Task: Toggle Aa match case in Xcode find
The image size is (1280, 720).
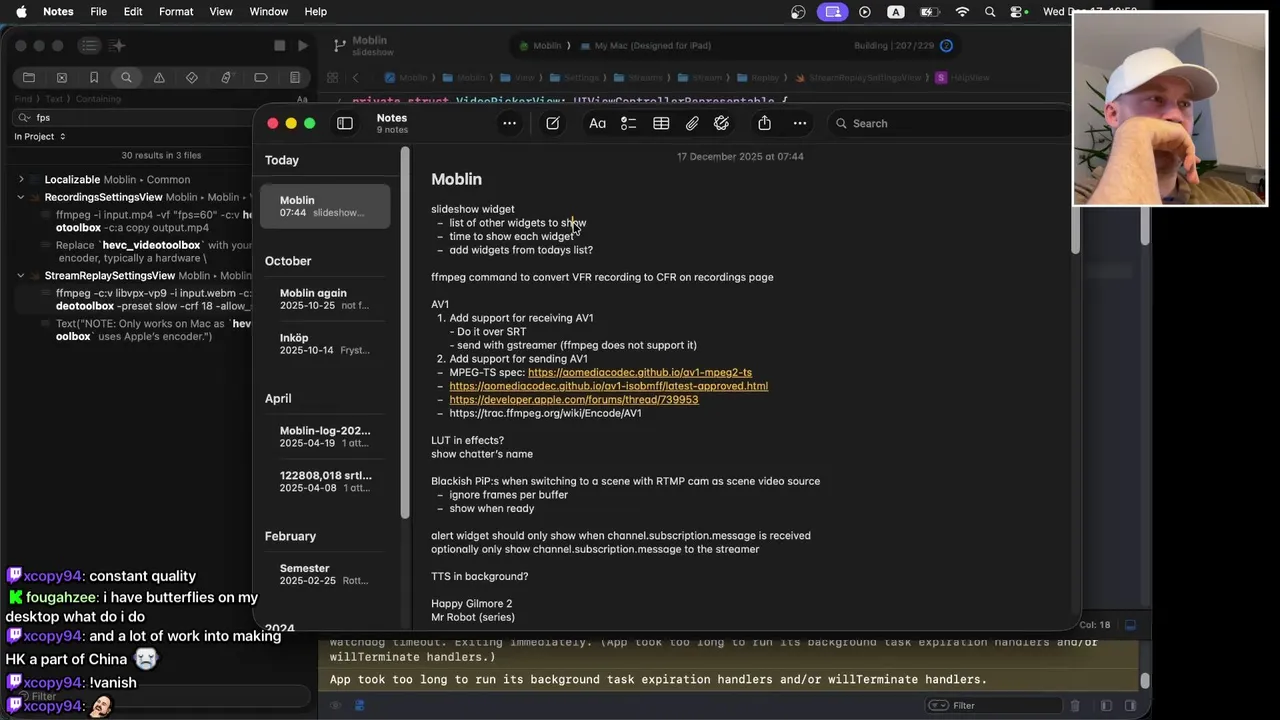Action: [x=302, y=99]
